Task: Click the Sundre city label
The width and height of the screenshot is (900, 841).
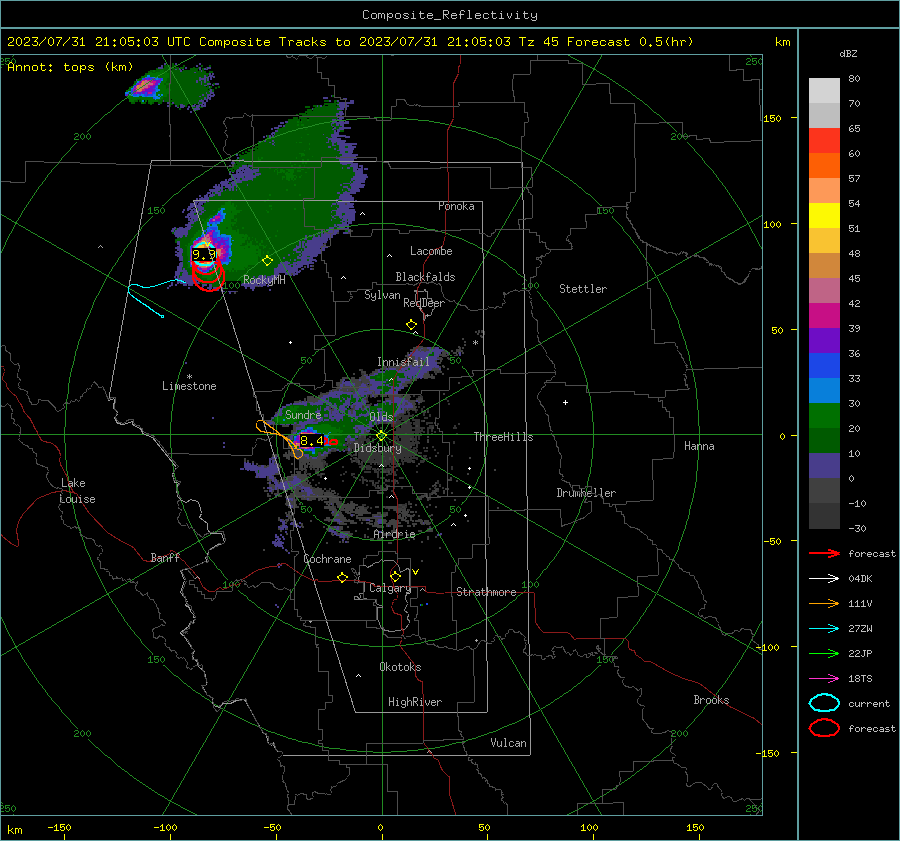Action: (303, 414)
